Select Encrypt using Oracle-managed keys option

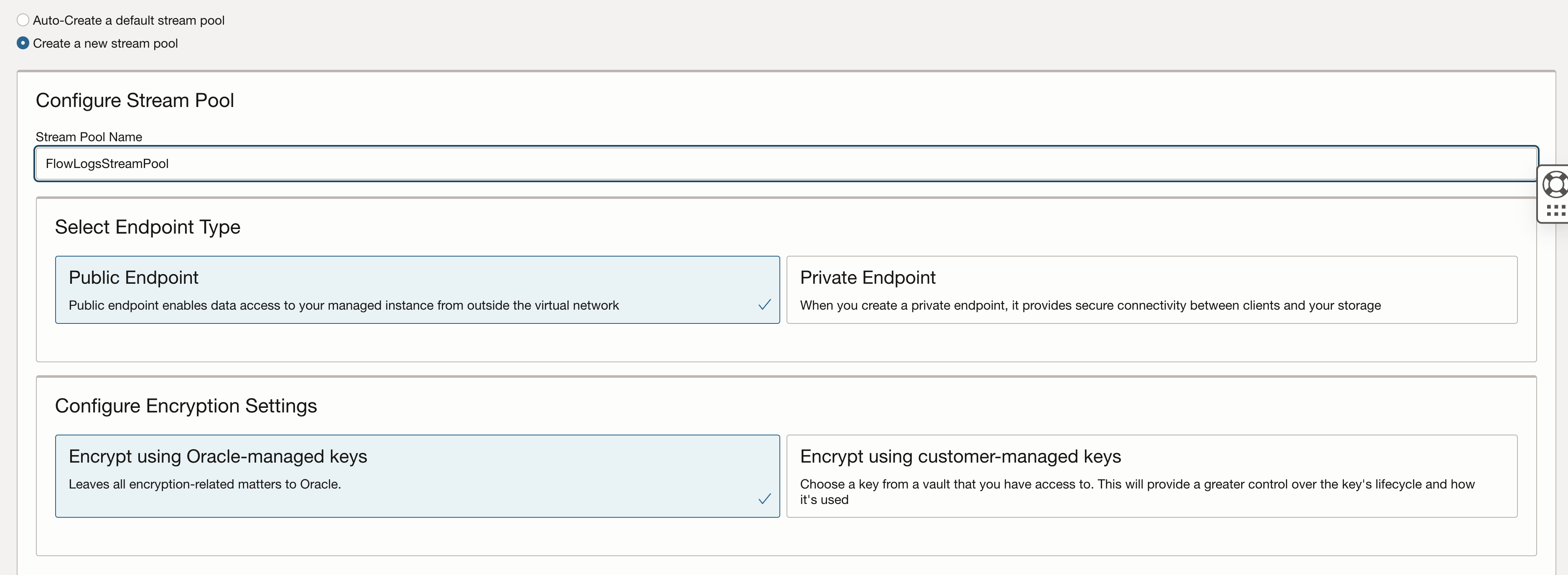417,476
